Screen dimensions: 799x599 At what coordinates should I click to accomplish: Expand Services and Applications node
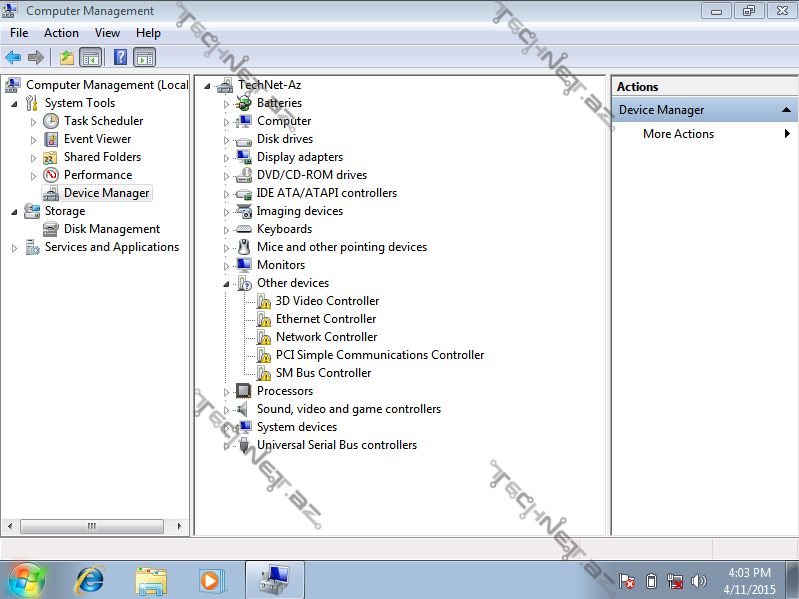(15, 247)
